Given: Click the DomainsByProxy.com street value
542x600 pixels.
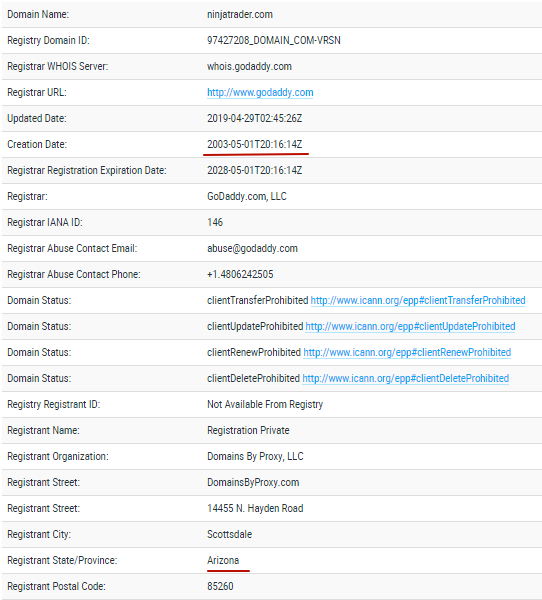Looking at the screenshot, I should [x=253, y=483].
